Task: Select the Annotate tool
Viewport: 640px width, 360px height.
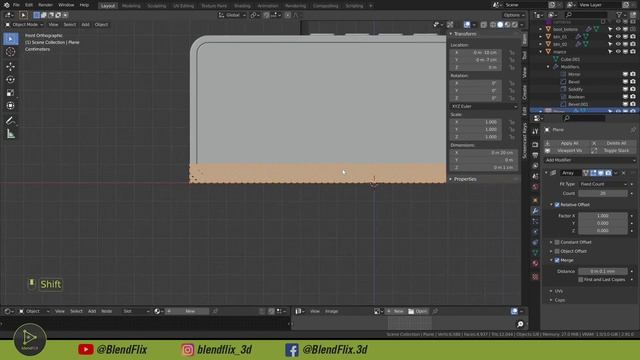Action: 11,120
